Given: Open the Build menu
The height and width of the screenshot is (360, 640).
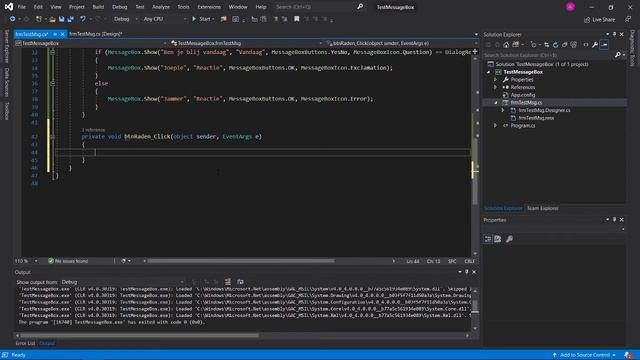Looking at the screenshot, I should click(98, 7).
